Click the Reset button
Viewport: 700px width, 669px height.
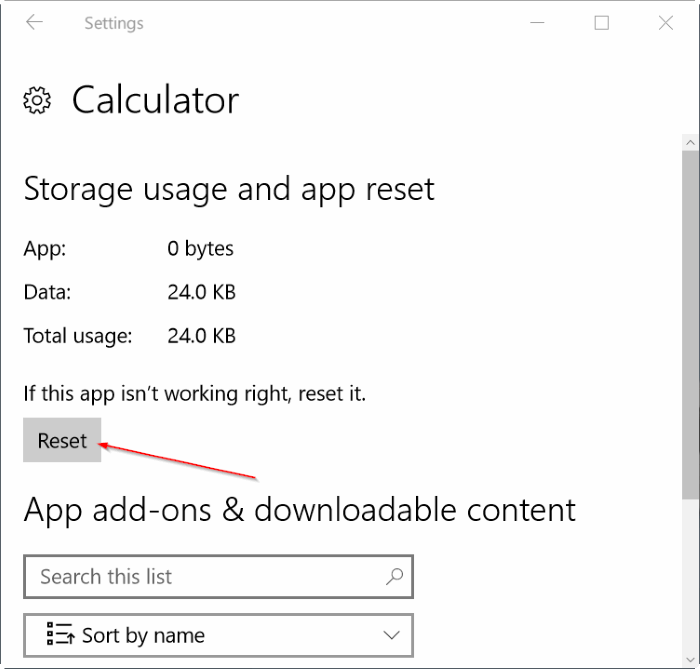tap(62, 440)
